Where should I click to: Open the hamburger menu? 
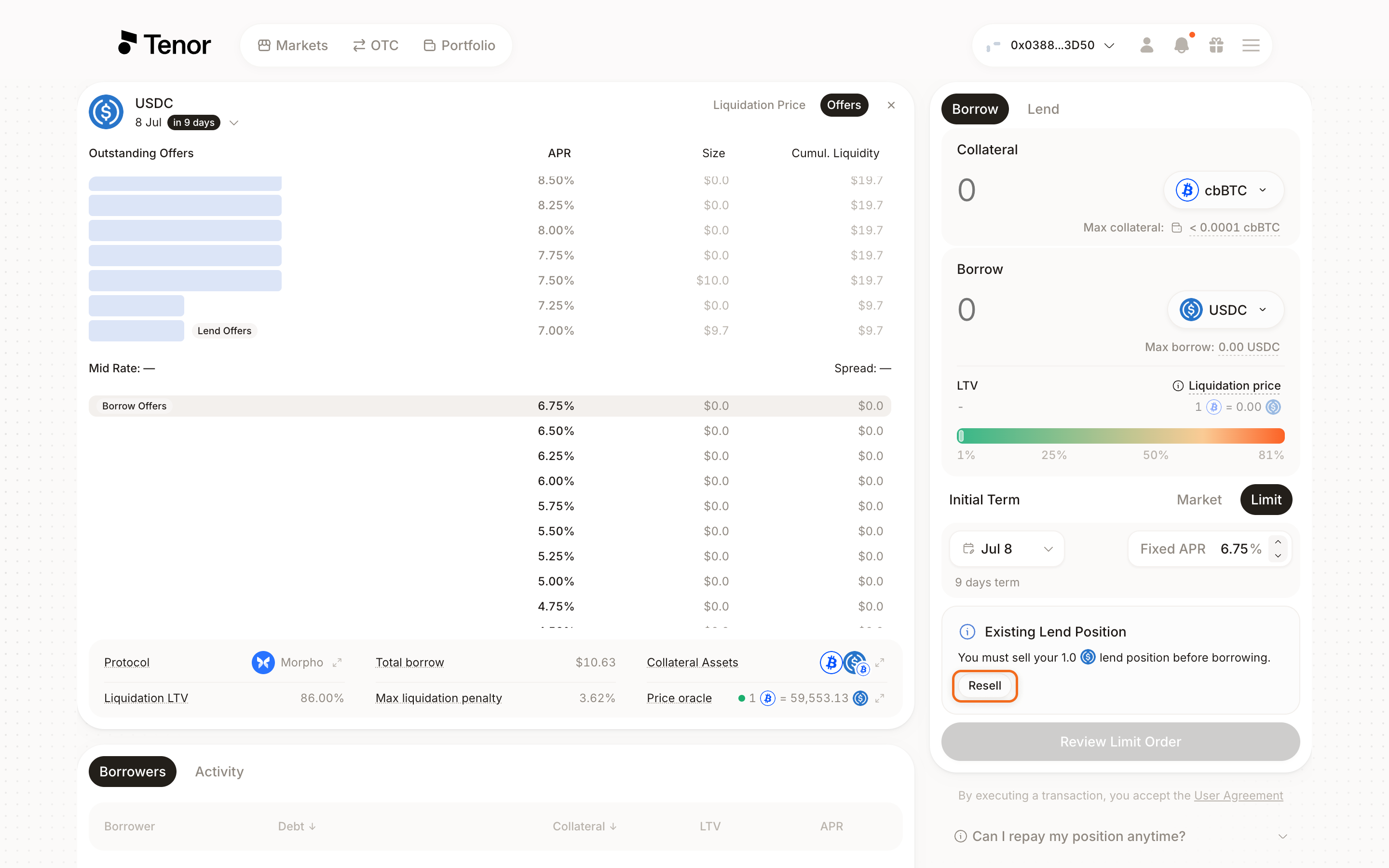(1251, 45)
